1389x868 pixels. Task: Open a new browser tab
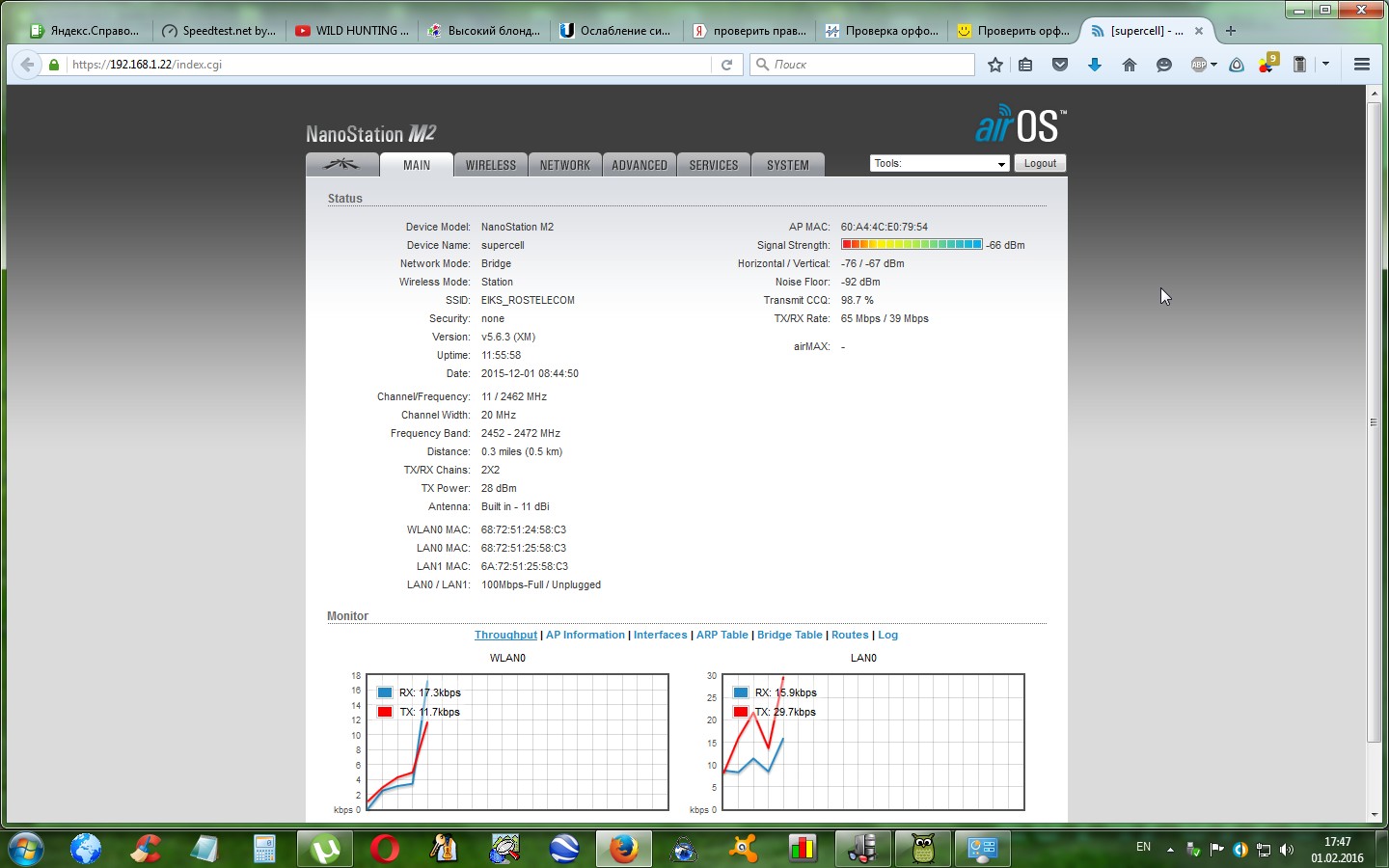(1230, 31)
